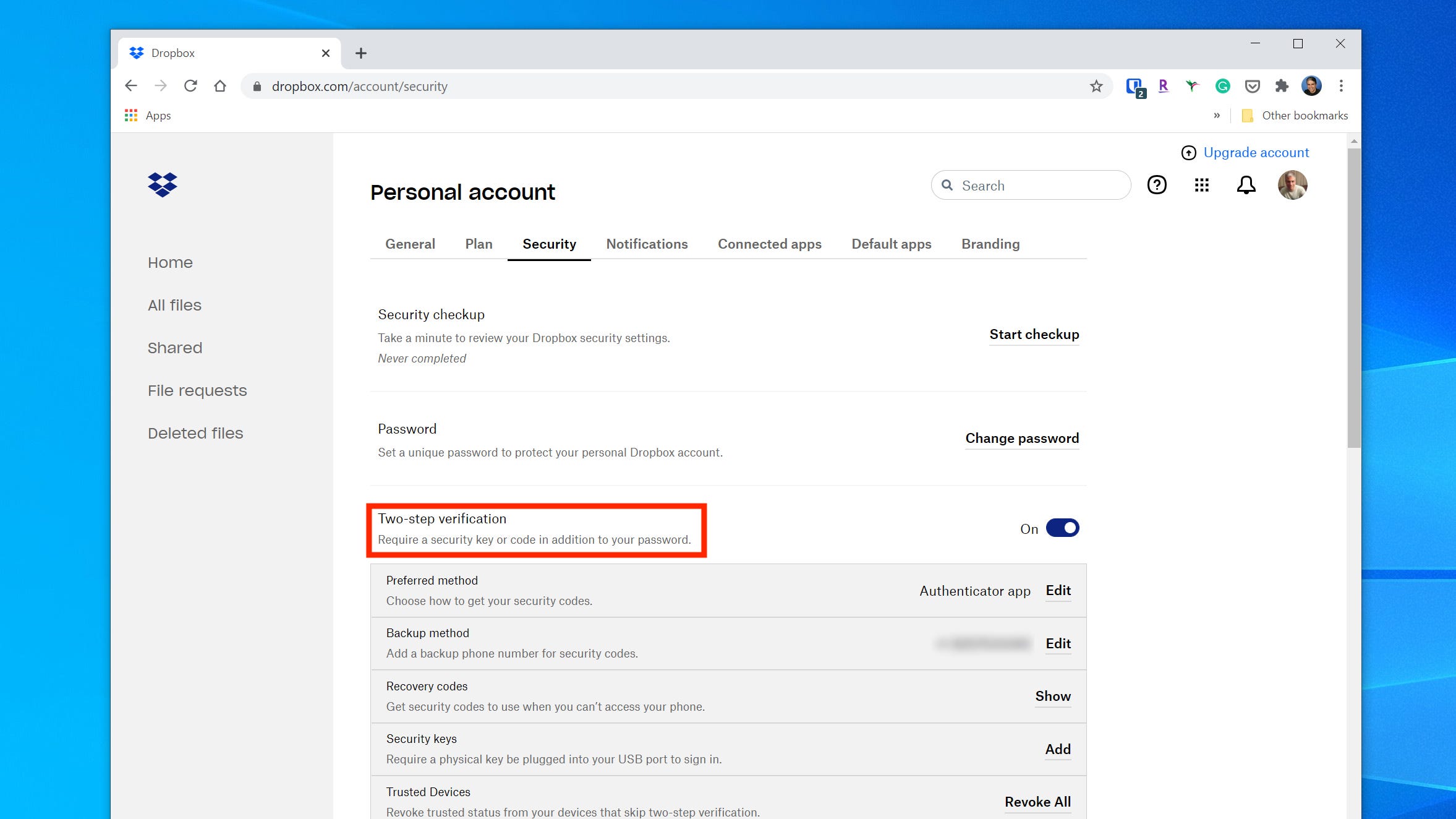
Task: Open the notifications bell
Action: [x=1246, y=185]
